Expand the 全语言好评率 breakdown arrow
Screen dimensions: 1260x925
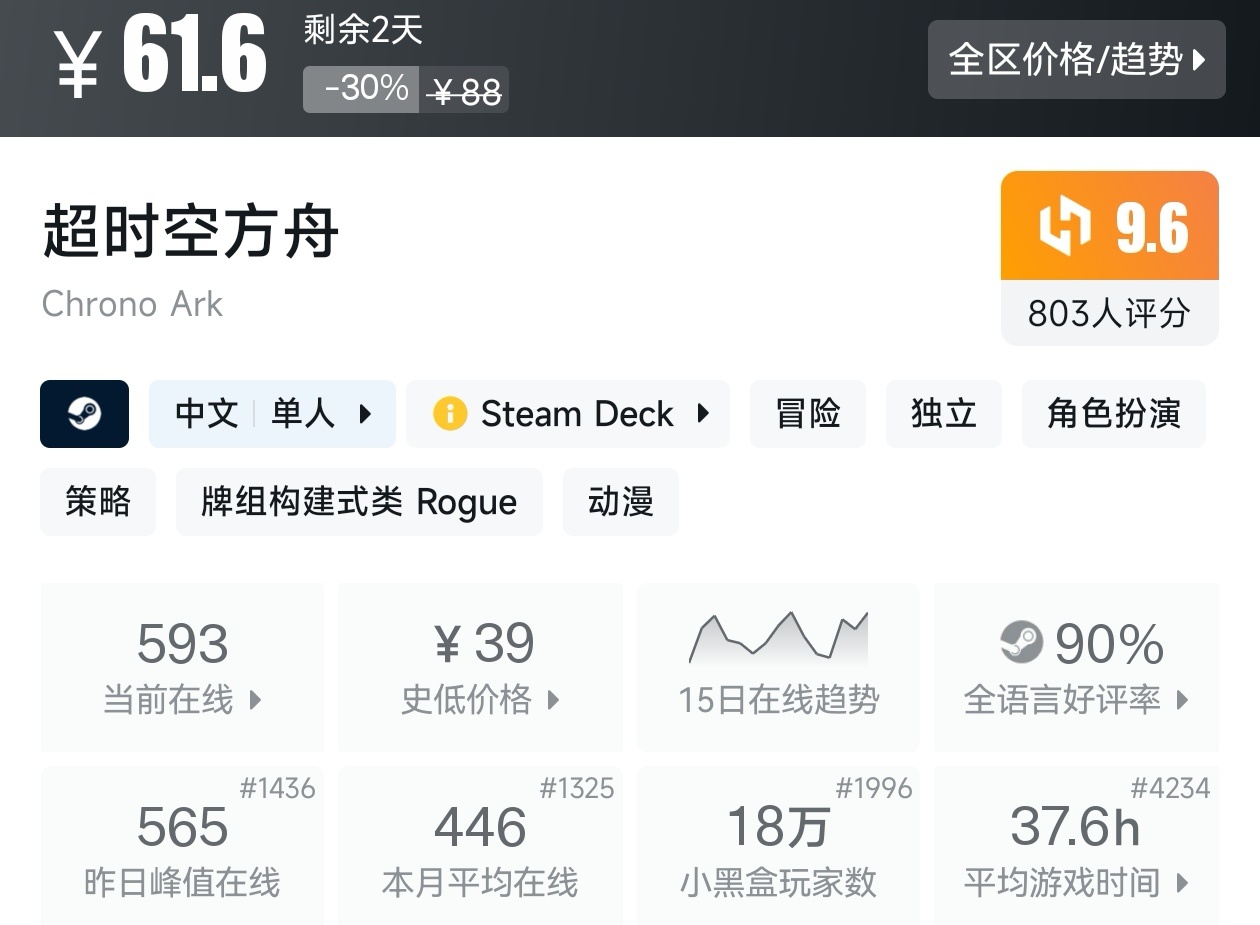pos(1182,700)
